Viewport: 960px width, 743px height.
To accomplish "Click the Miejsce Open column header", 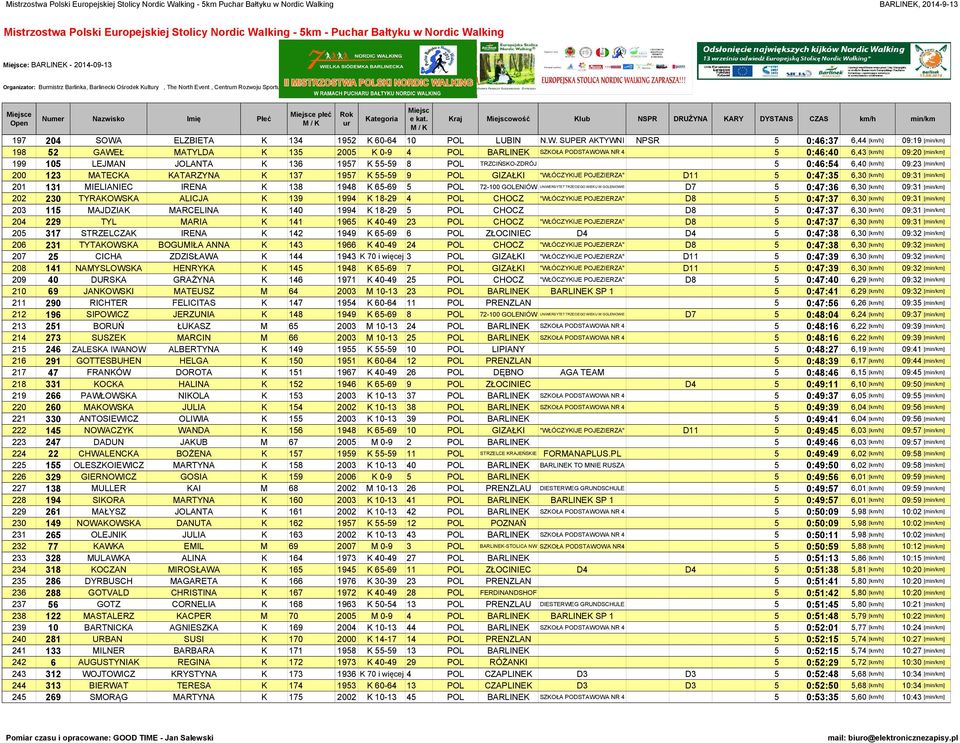I will point(19,119).
